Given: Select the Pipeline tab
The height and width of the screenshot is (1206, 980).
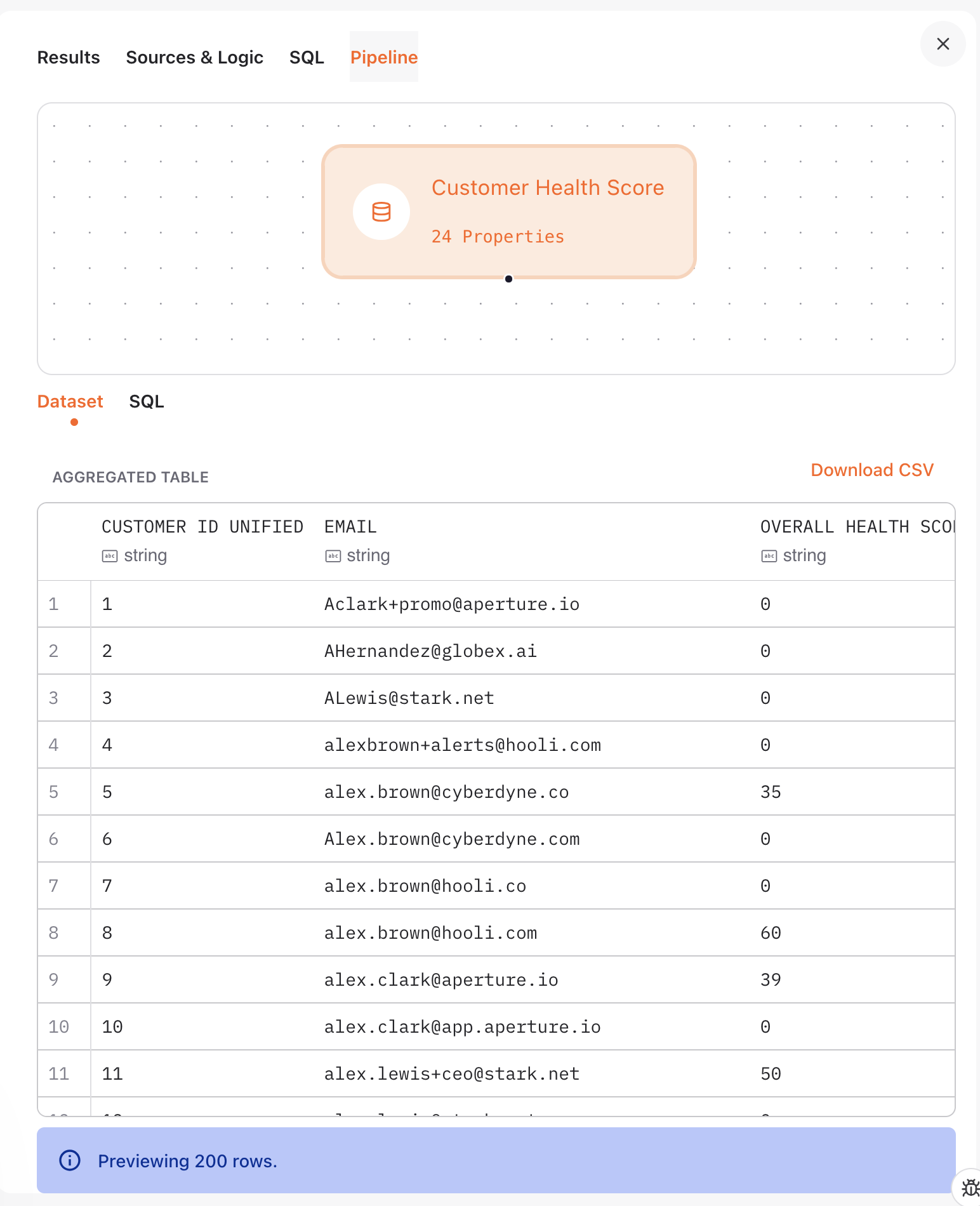Looking at the screenshot, I should tap(384, 57).
